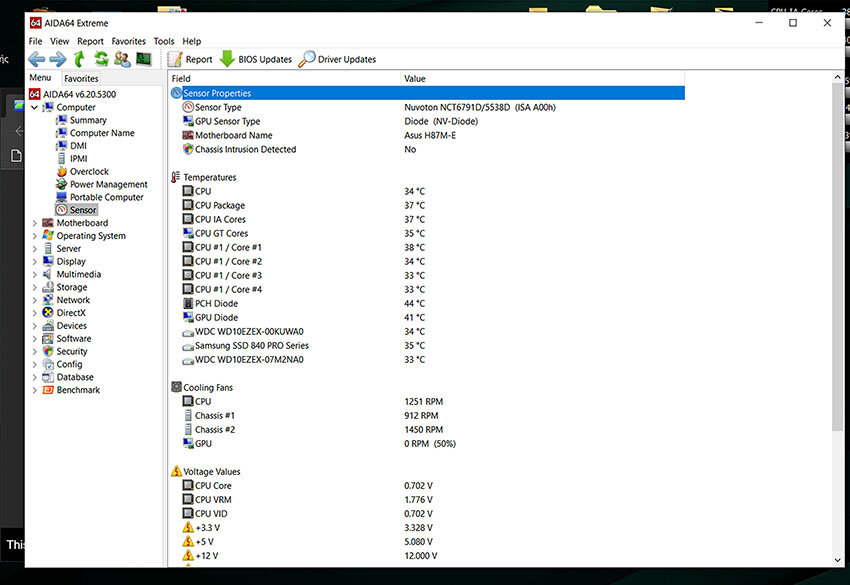The height and width of the screenshot is (585, 850).
Task: Switch to the Favorites tab
Action: (81, 78)
